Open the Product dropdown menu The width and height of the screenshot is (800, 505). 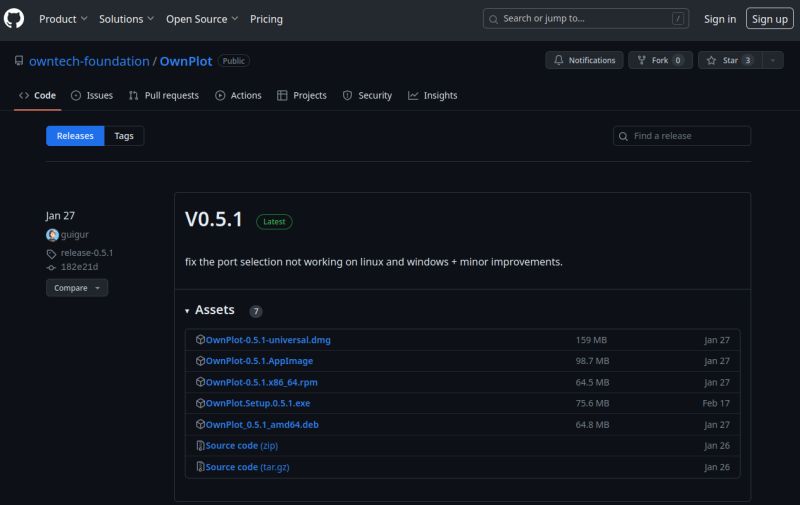pos(63,19)
